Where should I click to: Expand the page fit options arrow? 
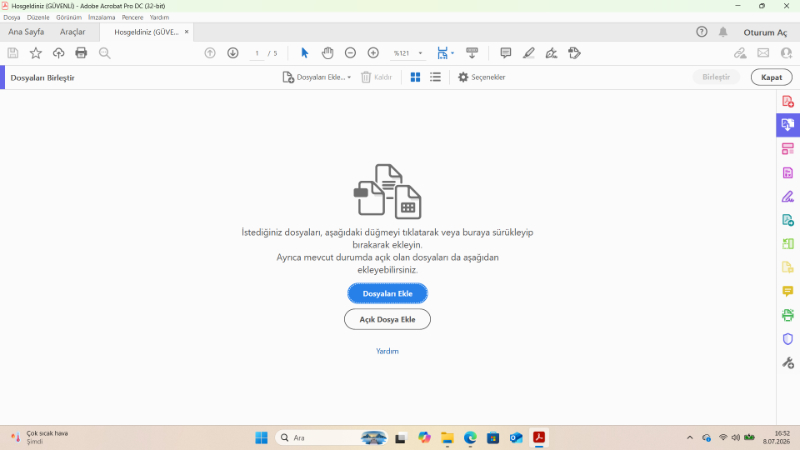(453, 53)
